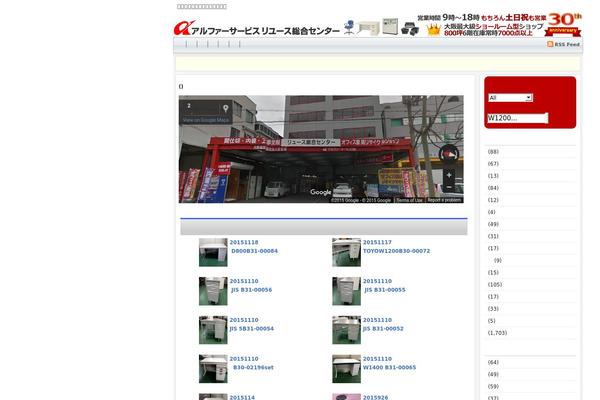
Task: Open the D800B31-00084 listing link
Action: [254, 251]
